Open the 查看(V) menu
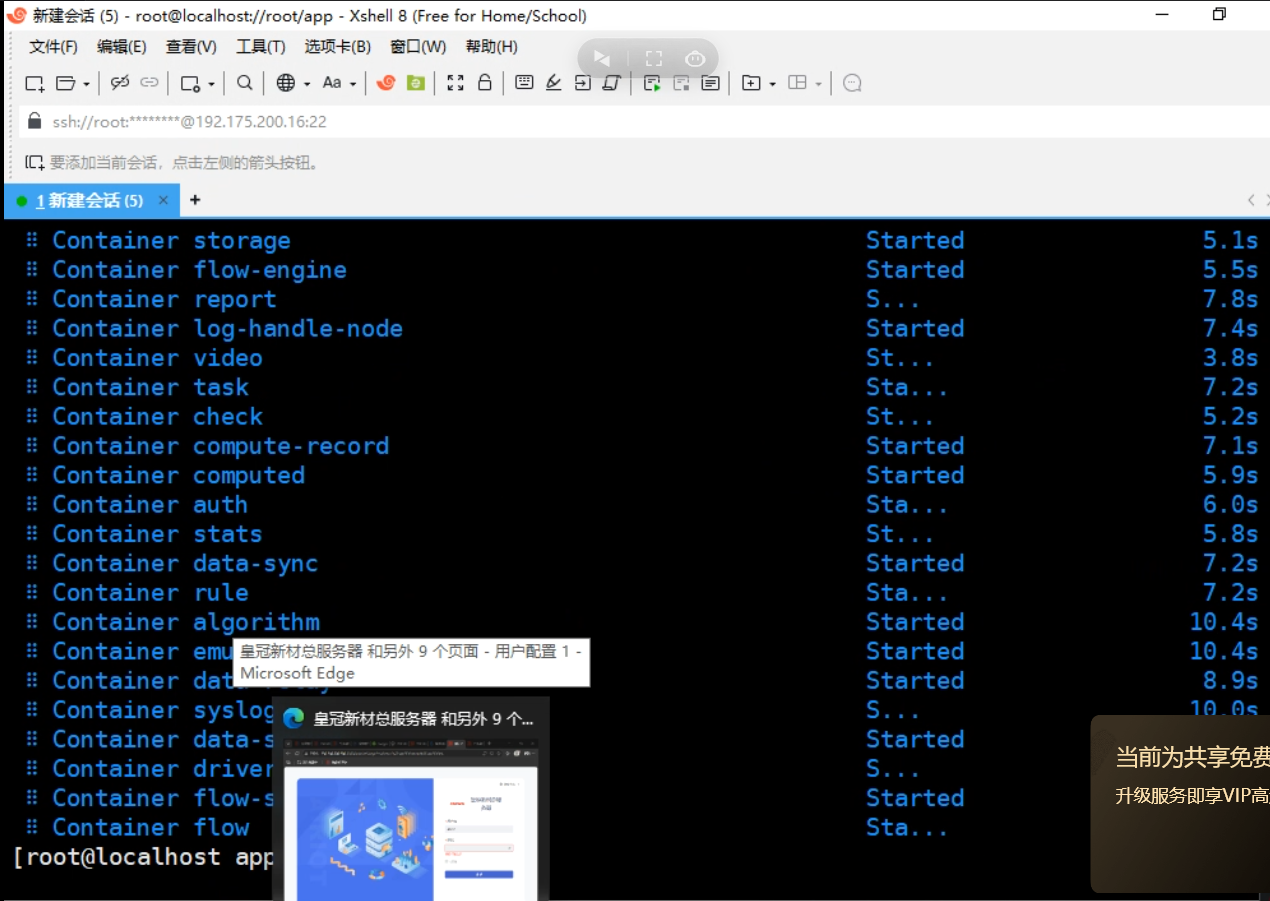 [191, 47]
